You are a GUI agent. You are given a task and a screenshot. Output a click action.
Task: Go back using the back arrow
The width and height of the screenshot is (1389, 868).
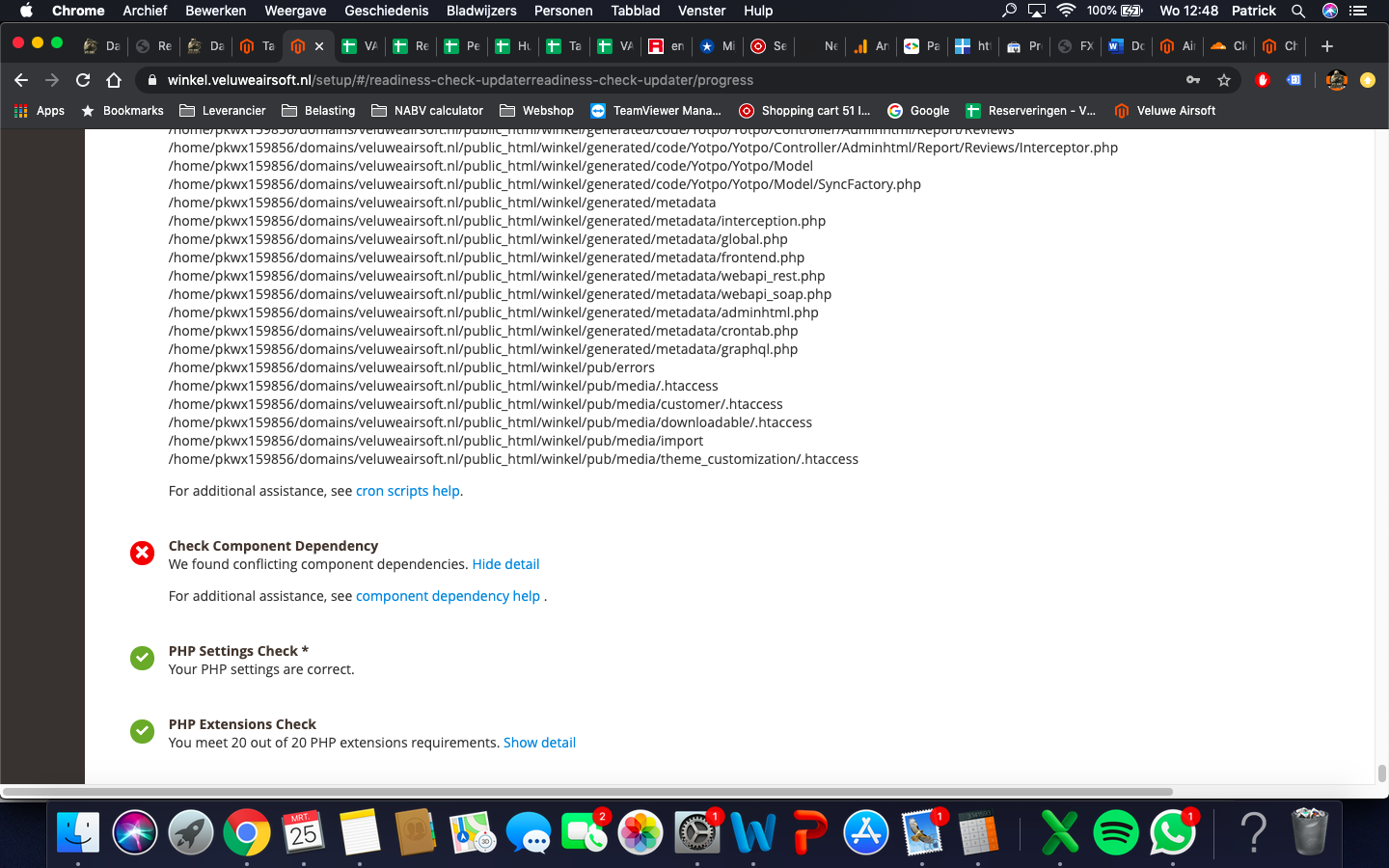click(21, 80)
